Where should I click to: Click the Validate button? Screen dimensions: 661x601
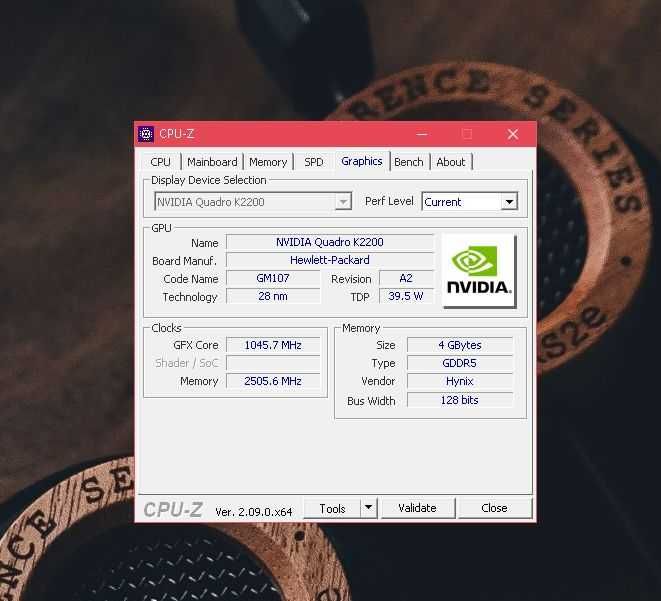(417, 508)
